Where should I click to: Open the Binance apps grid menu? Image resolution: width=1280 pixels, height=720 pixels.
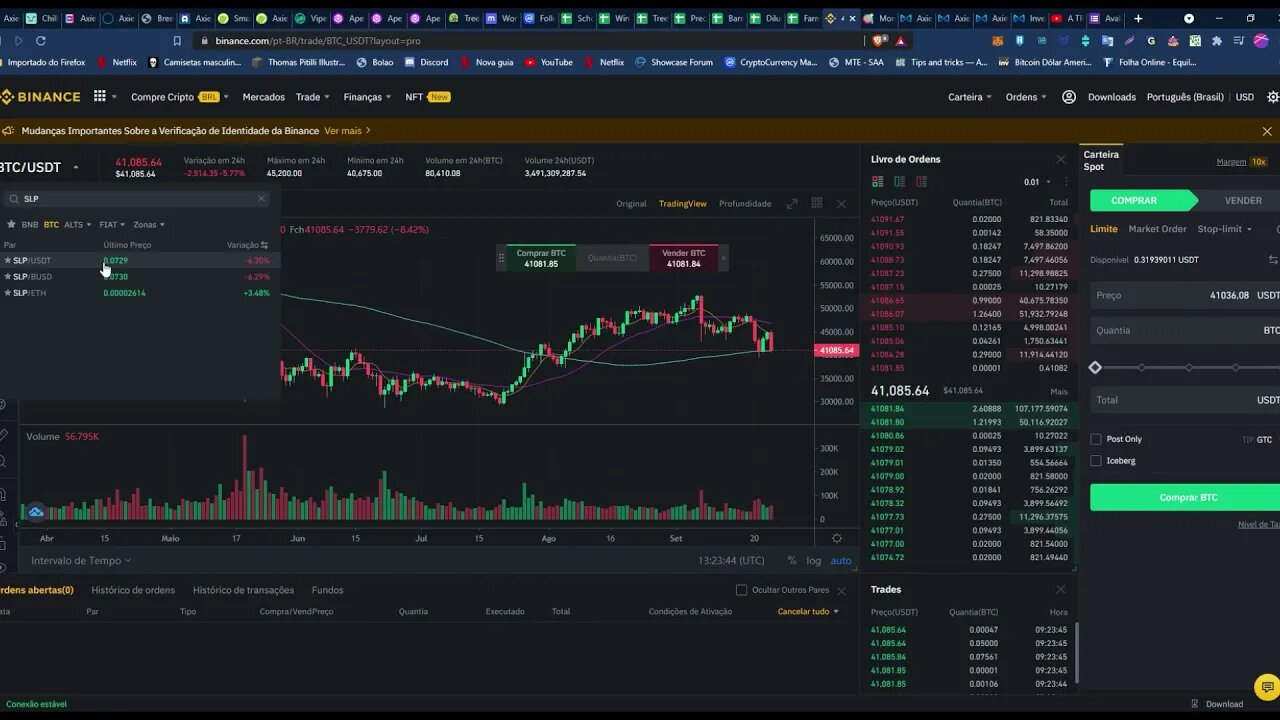coord(100,97)
